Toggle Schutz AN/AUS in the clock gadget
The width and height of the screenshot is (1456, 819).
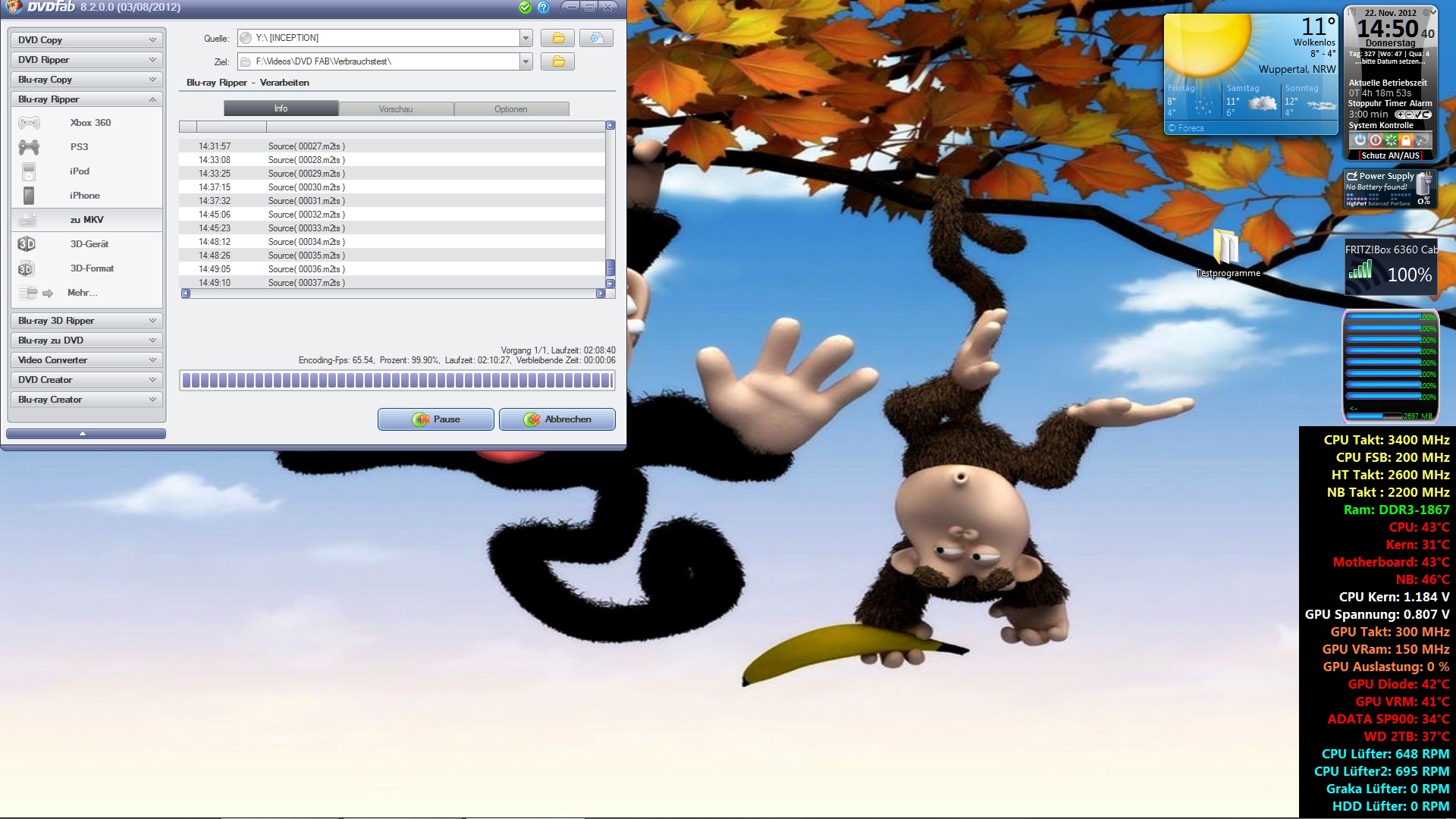[1390, 155]
